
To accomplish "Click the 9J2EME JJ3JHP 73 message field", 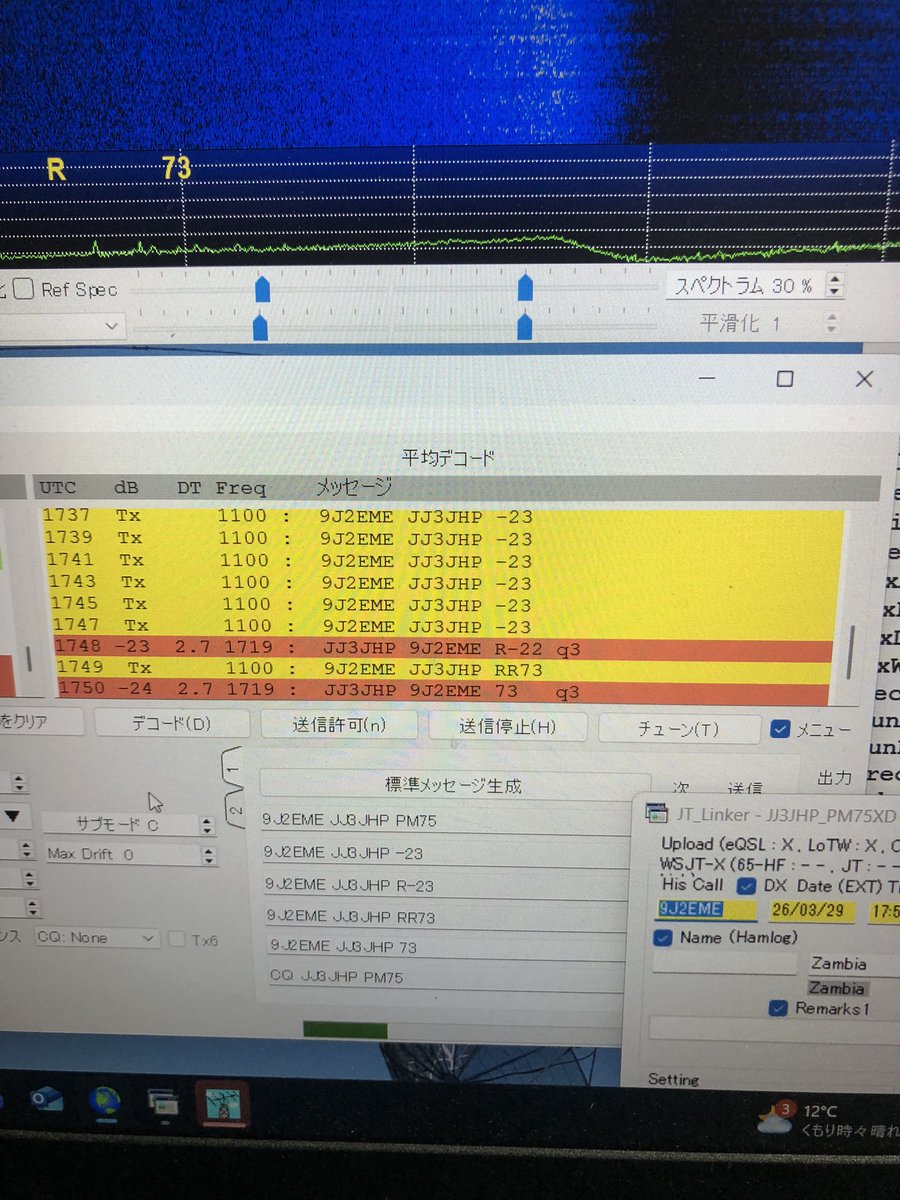I will tap(448, 946).
